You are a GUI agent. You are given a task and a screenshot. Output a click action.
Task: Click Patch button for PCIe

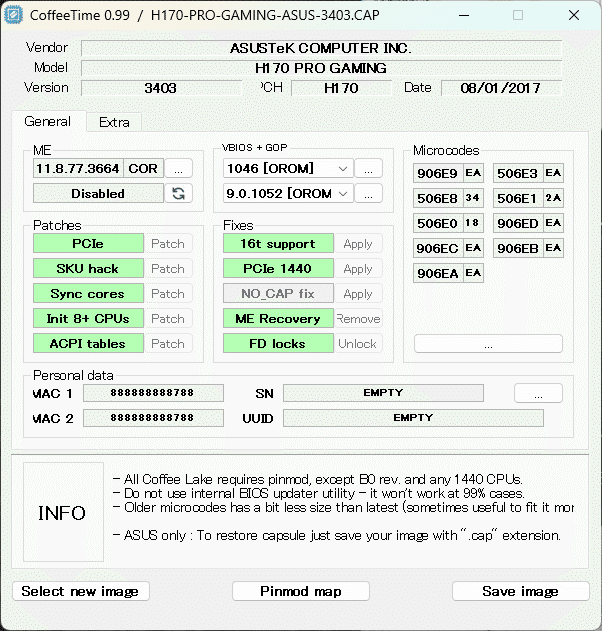point(168,243)
